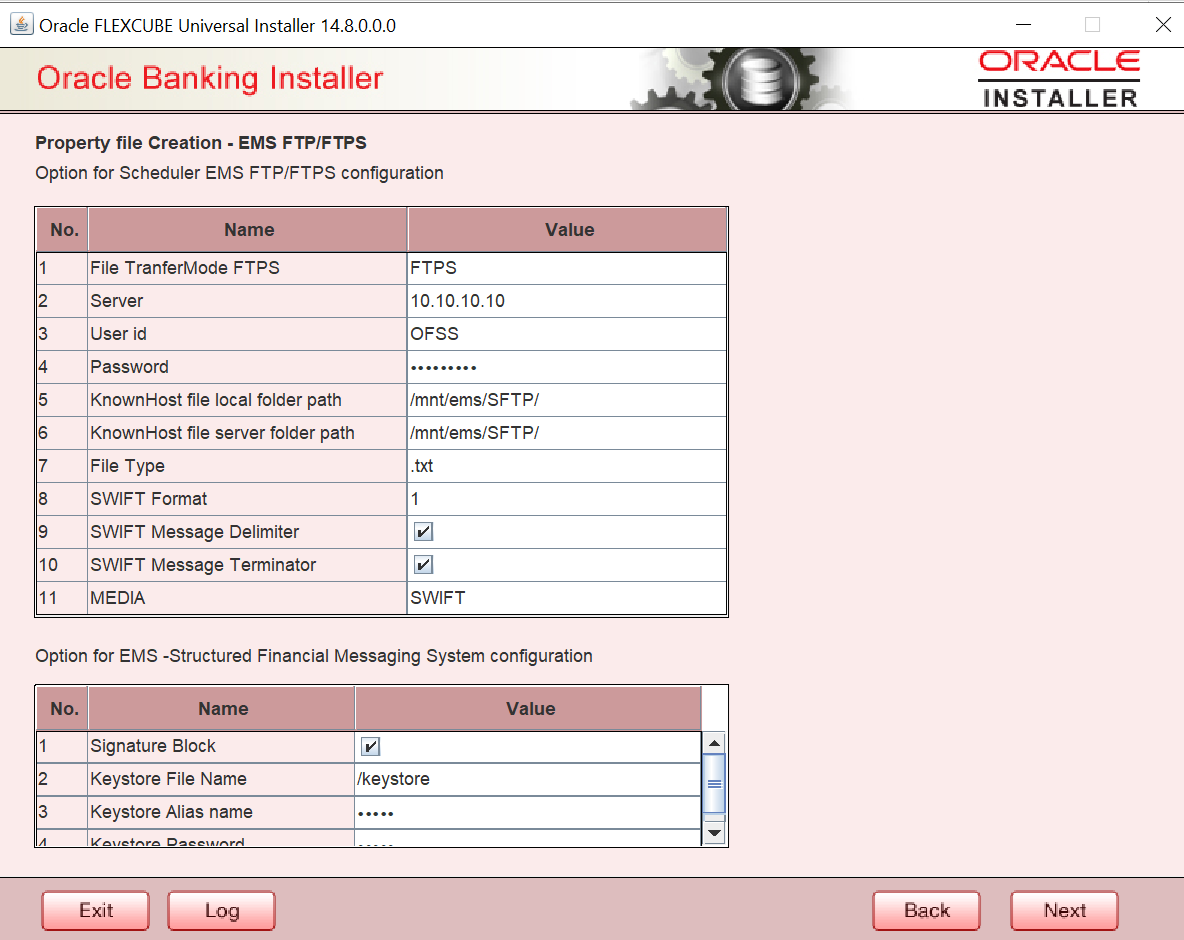The image size is (1184, 940).
Task: Select 'Keystore Alias name' name cell
Action: pyautogui.click(x=221, y=812)
